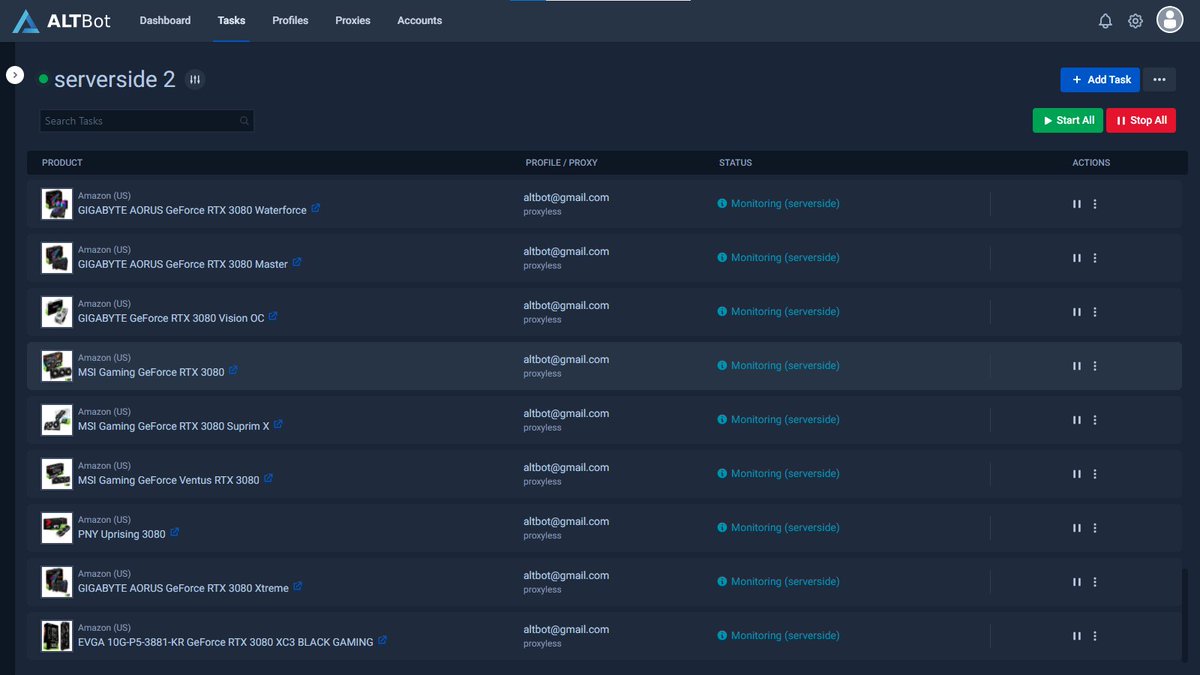Click the Waterforce product thumbnail
Screen dimensions: 1200x675
pos(57,204)
